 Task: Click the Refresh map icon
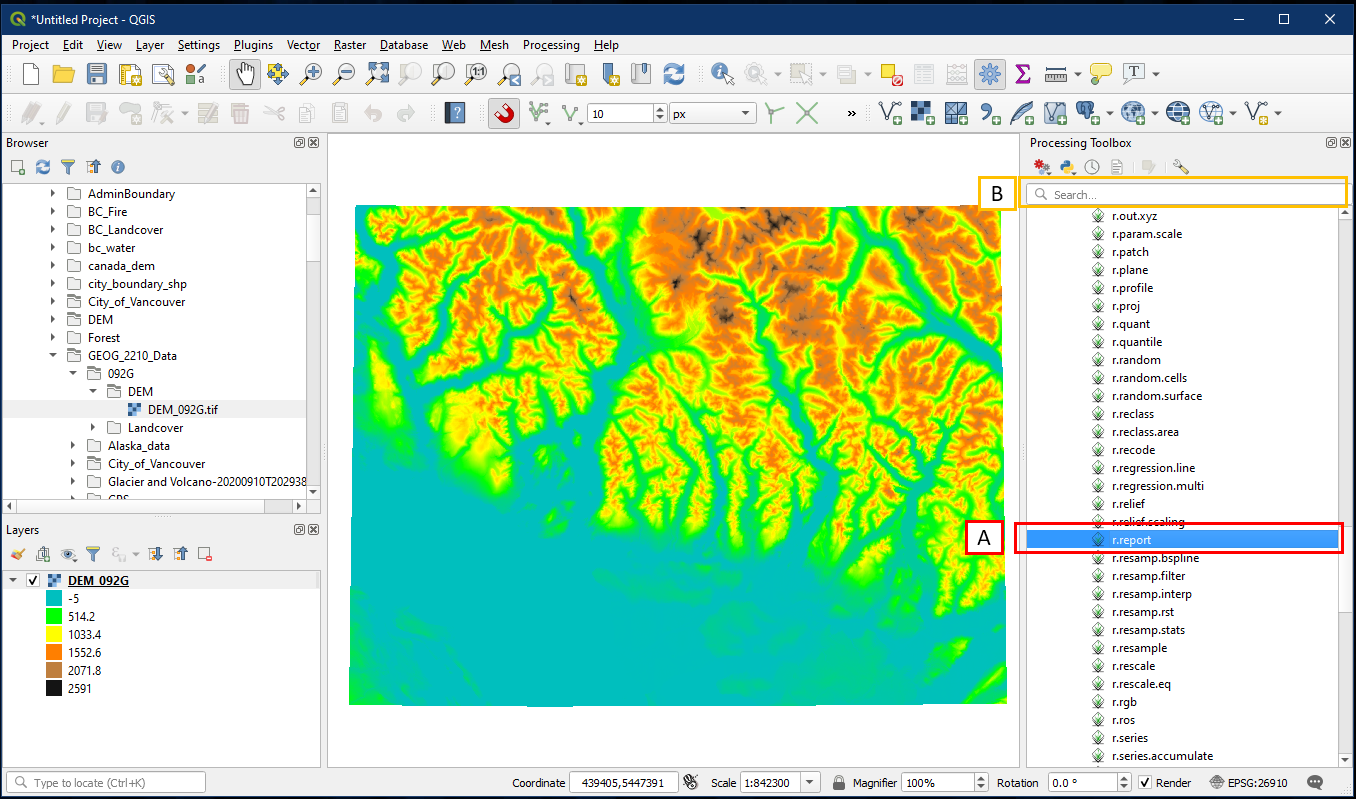point(674,74)
